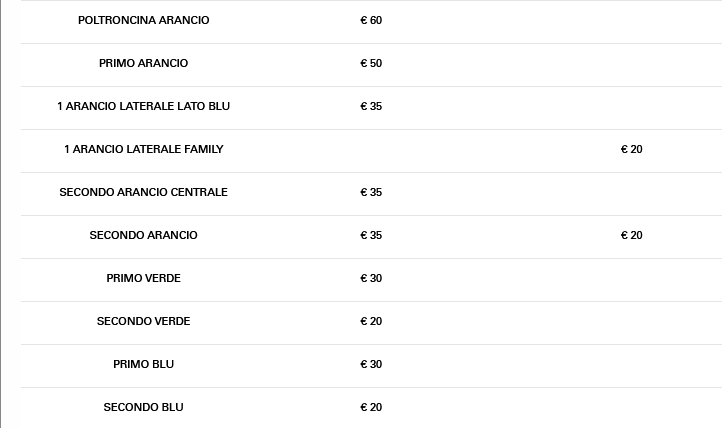Click the € 30 price for Primo Verde
Screen dimensions: 722x428
point(371,278)
